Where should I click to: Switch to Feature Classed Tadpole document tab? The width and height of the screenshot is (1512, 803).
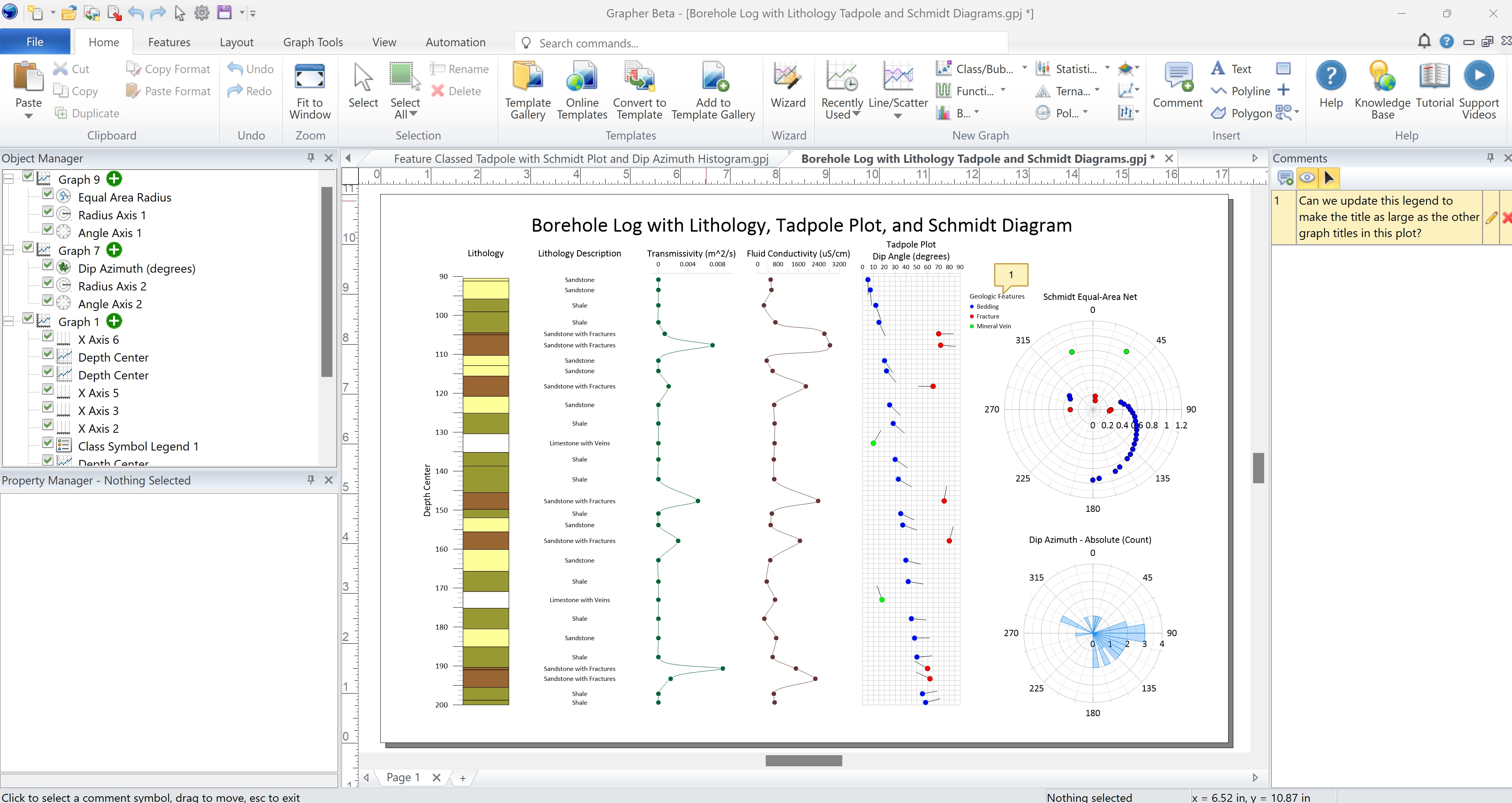coord(581,158)
